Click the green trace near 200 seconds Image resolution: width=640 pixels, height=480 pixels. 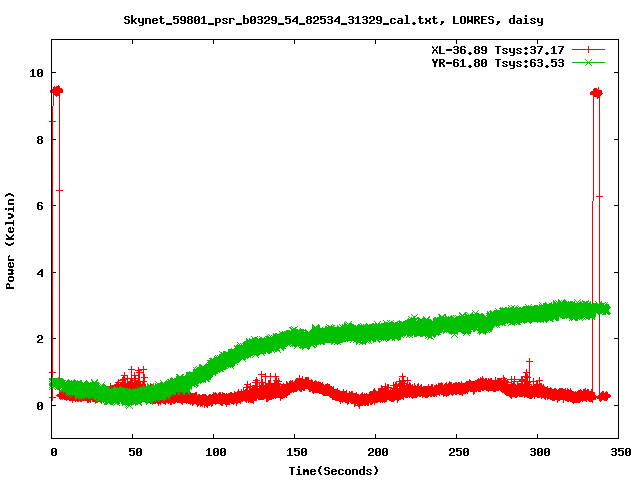point(376,331)
